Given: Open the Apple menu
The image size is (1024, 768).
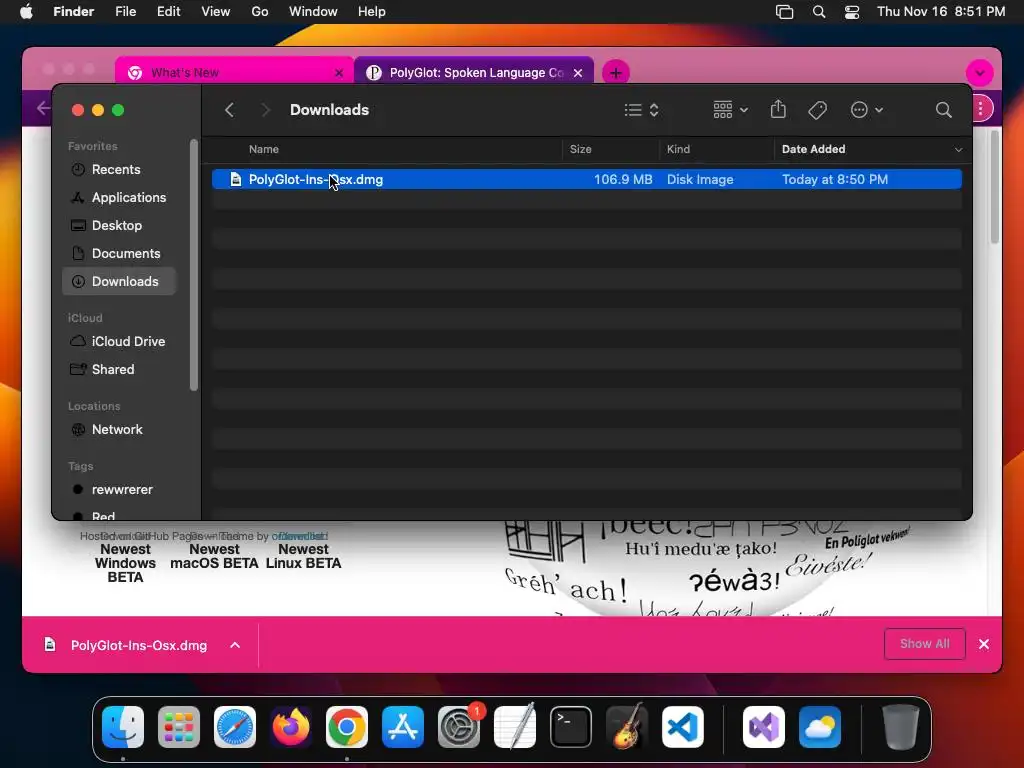Looking at the screenshot, I should (x=26, y=12).
